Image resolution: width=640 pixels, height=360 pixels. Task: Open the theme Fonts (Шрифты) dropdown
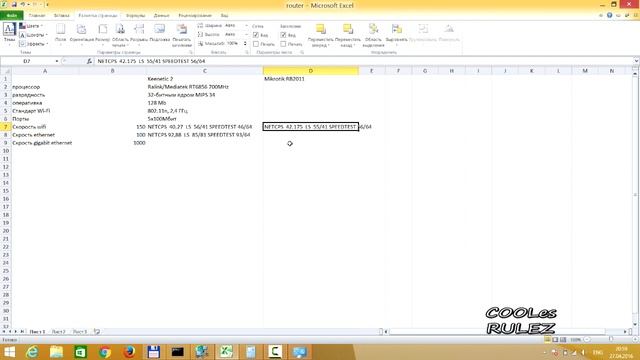pos(33,35)
